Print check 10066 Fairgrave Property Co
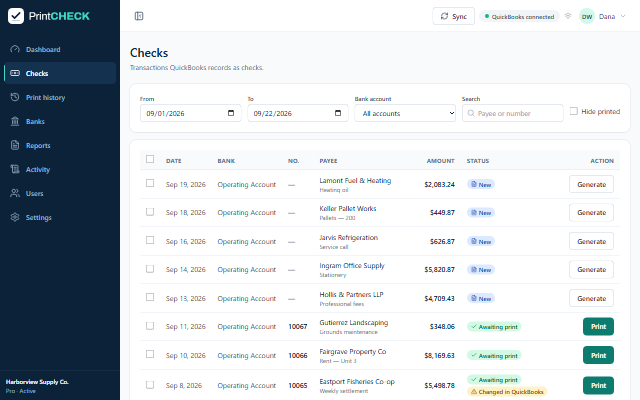 coord(598,356)
